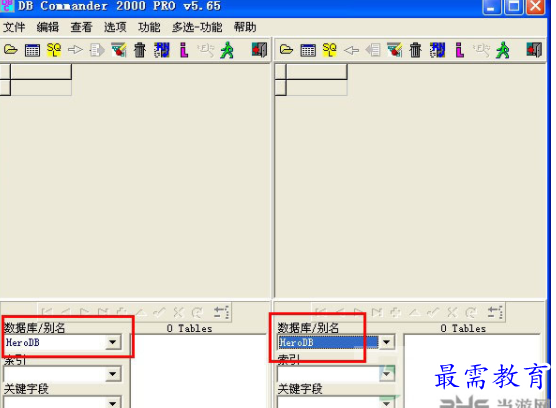Open the 帮助 menu

point(245,27)
